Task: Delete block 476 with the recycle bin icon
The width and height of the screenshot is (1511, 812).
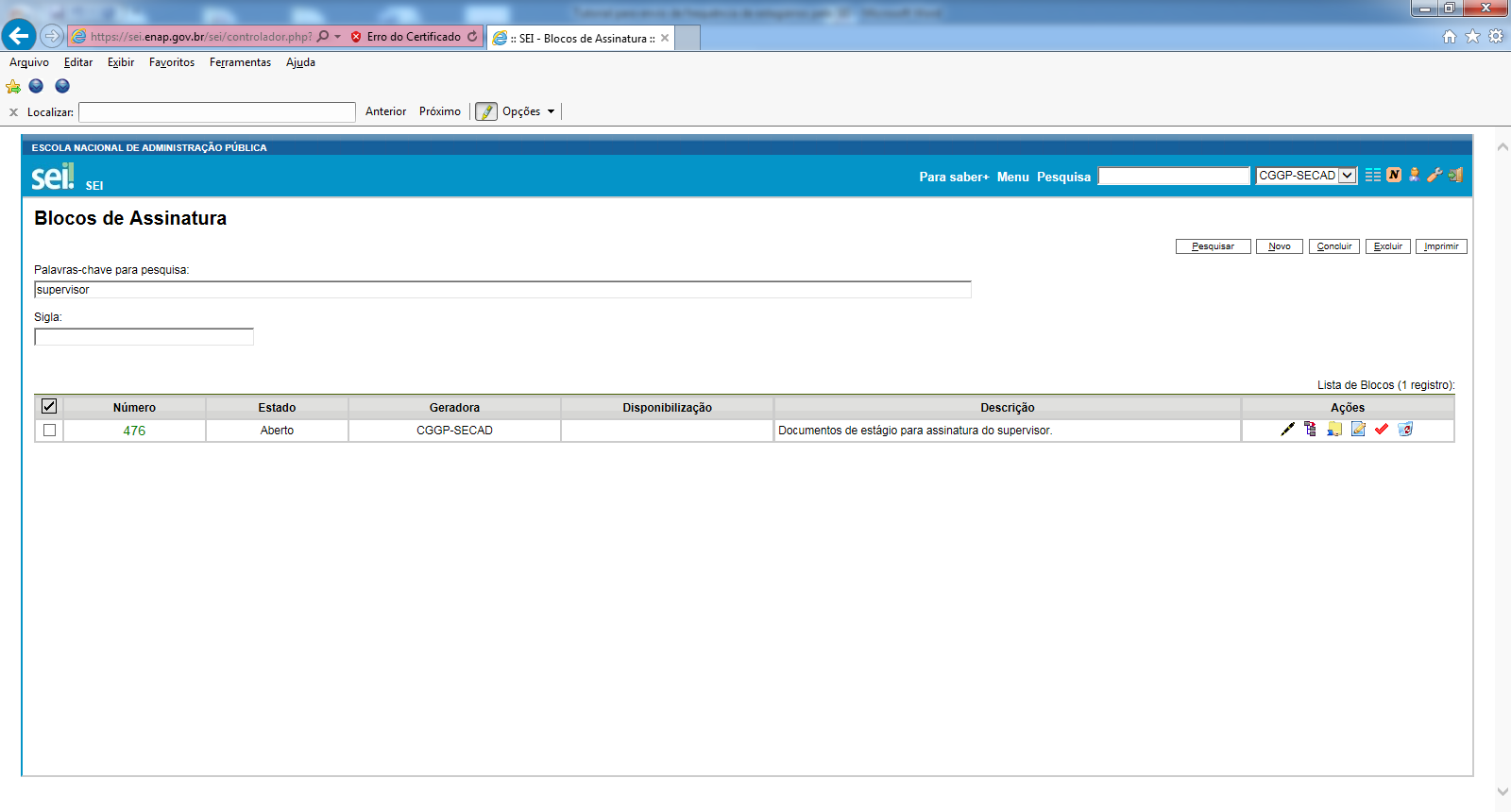Action: pyautogui.click(x=1405, y=430)
